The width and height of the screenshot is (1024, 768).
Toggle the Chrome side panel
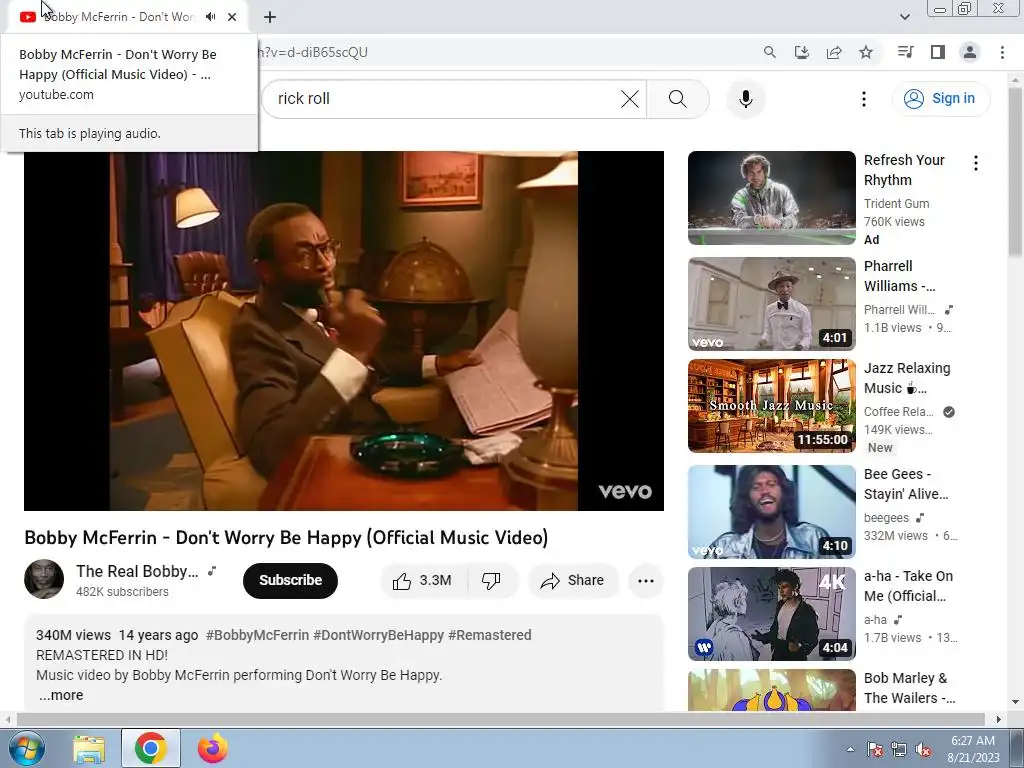pyautogui.click(x=938, y=52)
